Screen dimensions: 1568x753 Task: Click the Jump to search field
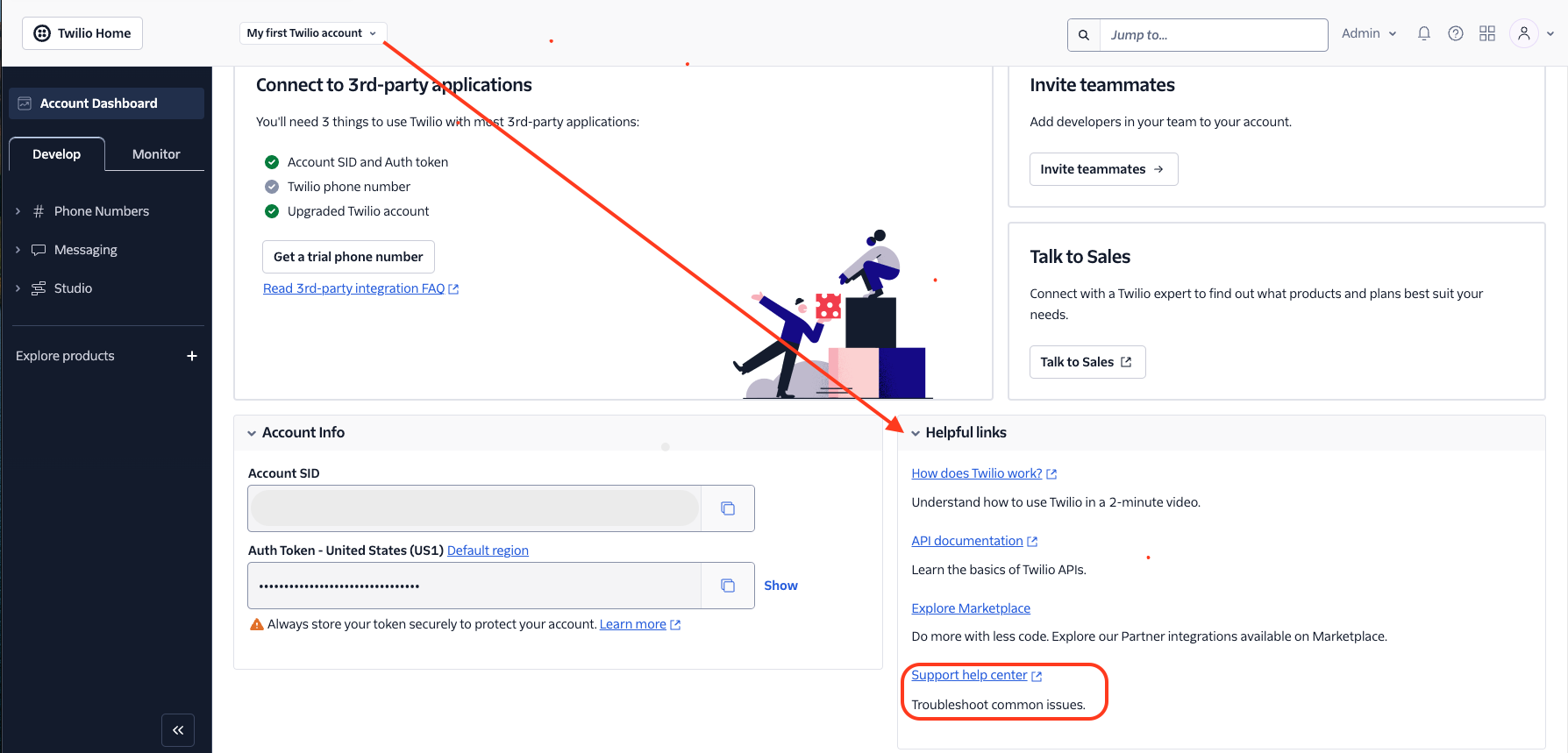point(1213,35)
